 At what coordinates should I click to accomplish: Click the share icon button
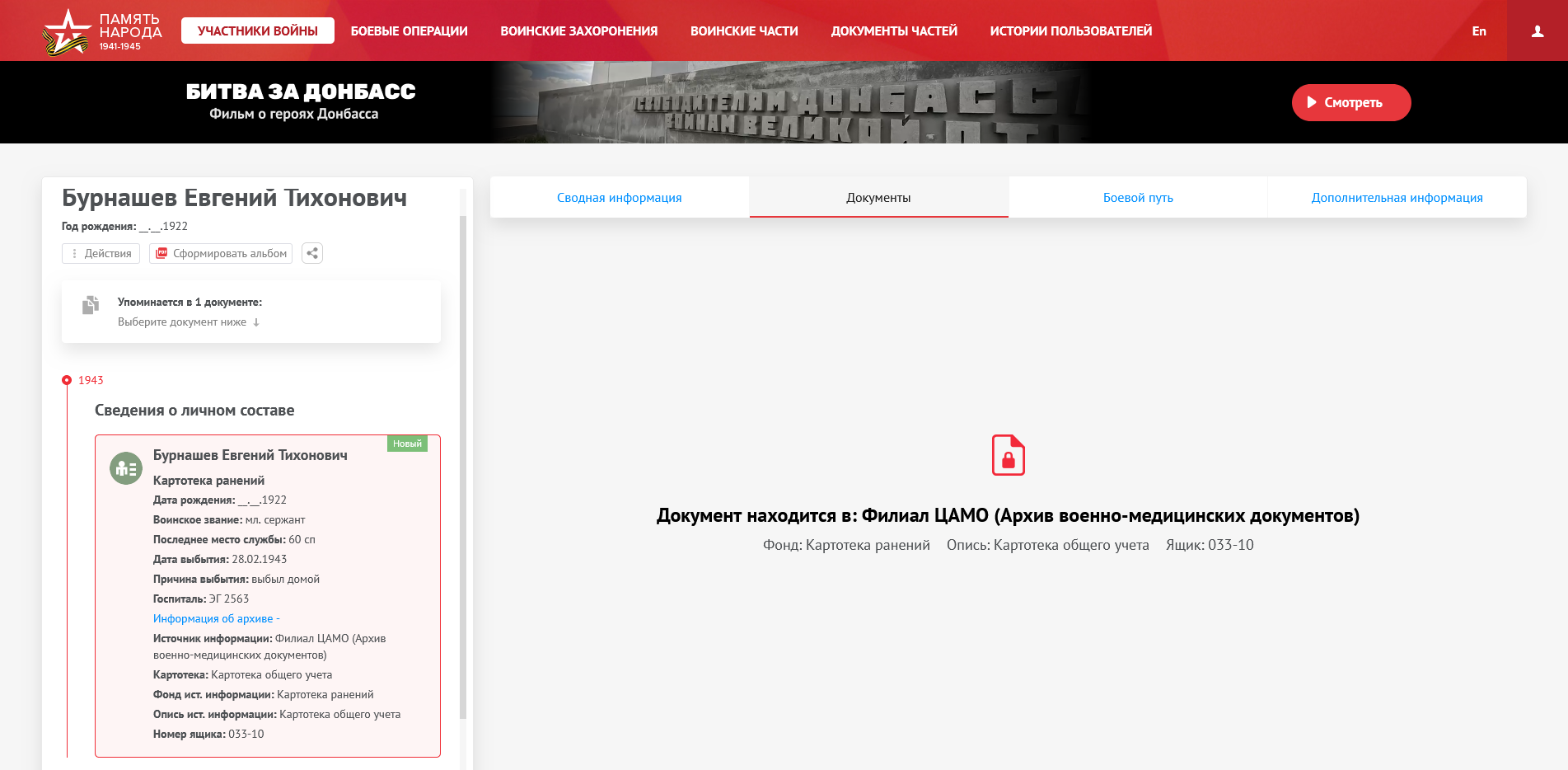click(312, 253)
